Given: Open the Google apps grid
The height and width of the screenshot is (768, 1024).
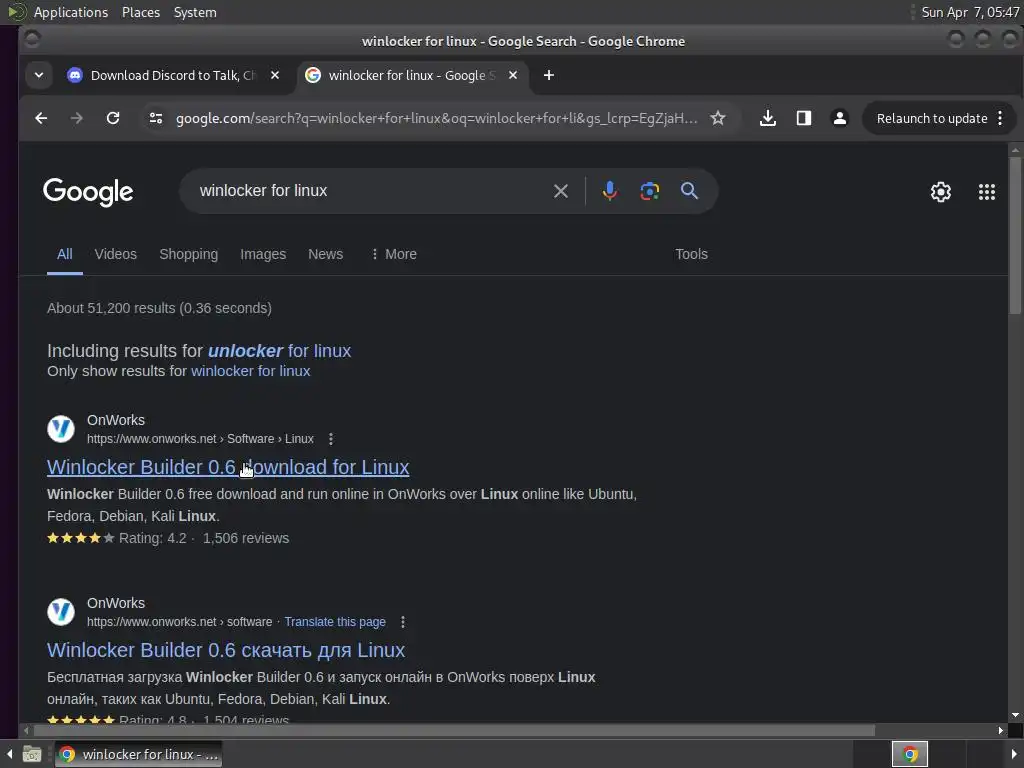Looking at the screenshot, I should tap(987, 191).
